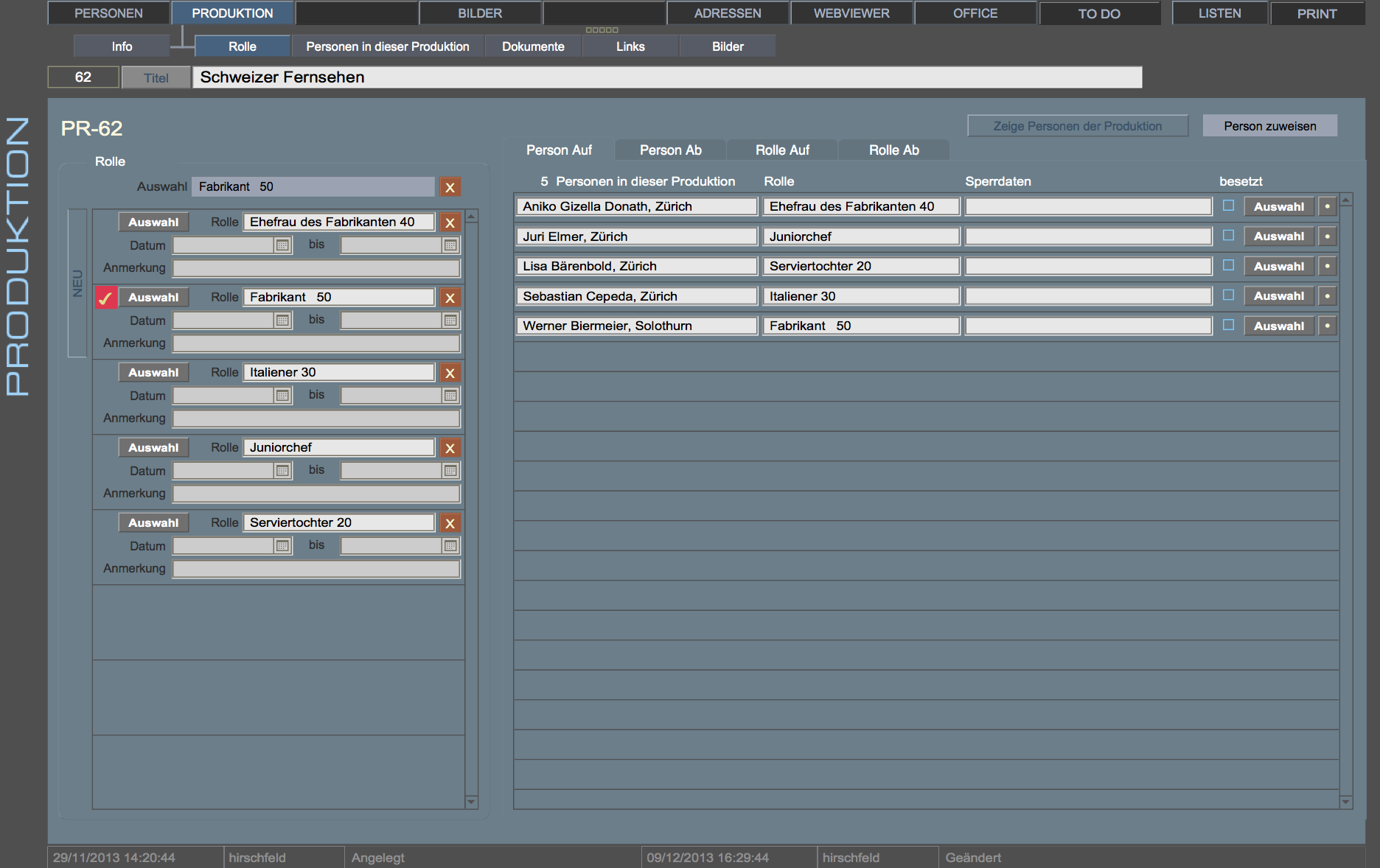Image resolution: width=1380 pixels, height=868 pixels.
Task: Delete the Ehefrau des Fabrikanten 40 role
Action: pos(450,223)
